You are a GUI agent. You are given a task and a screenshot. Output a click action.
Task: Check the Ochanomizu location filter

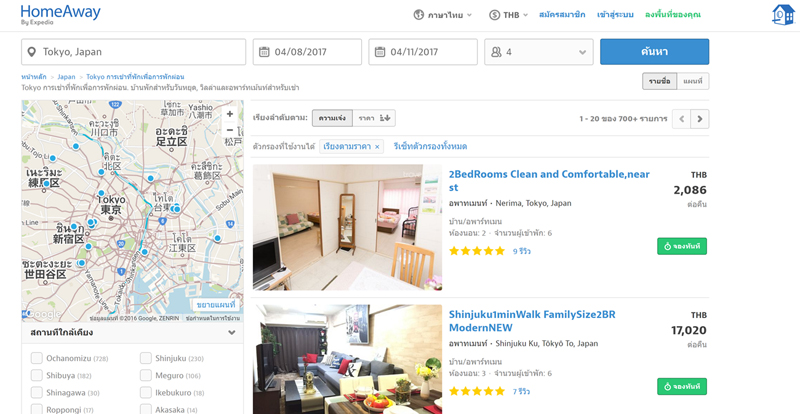tap(37, 359)
